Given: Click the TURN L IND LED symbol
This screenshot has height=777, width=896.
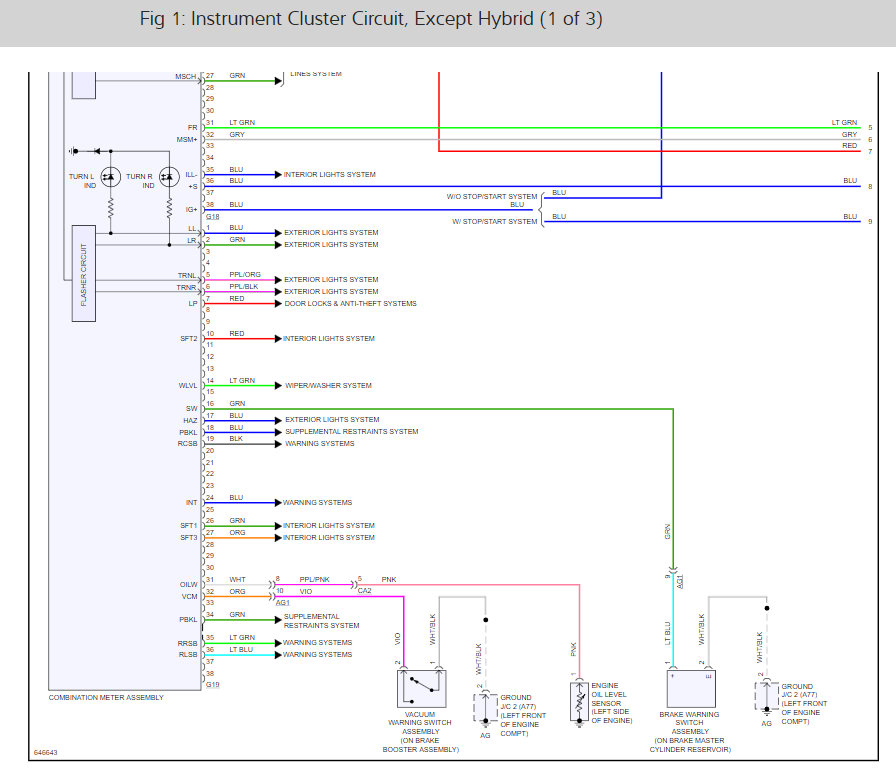Looking at the screenshot, I should (x=110, y=177).
